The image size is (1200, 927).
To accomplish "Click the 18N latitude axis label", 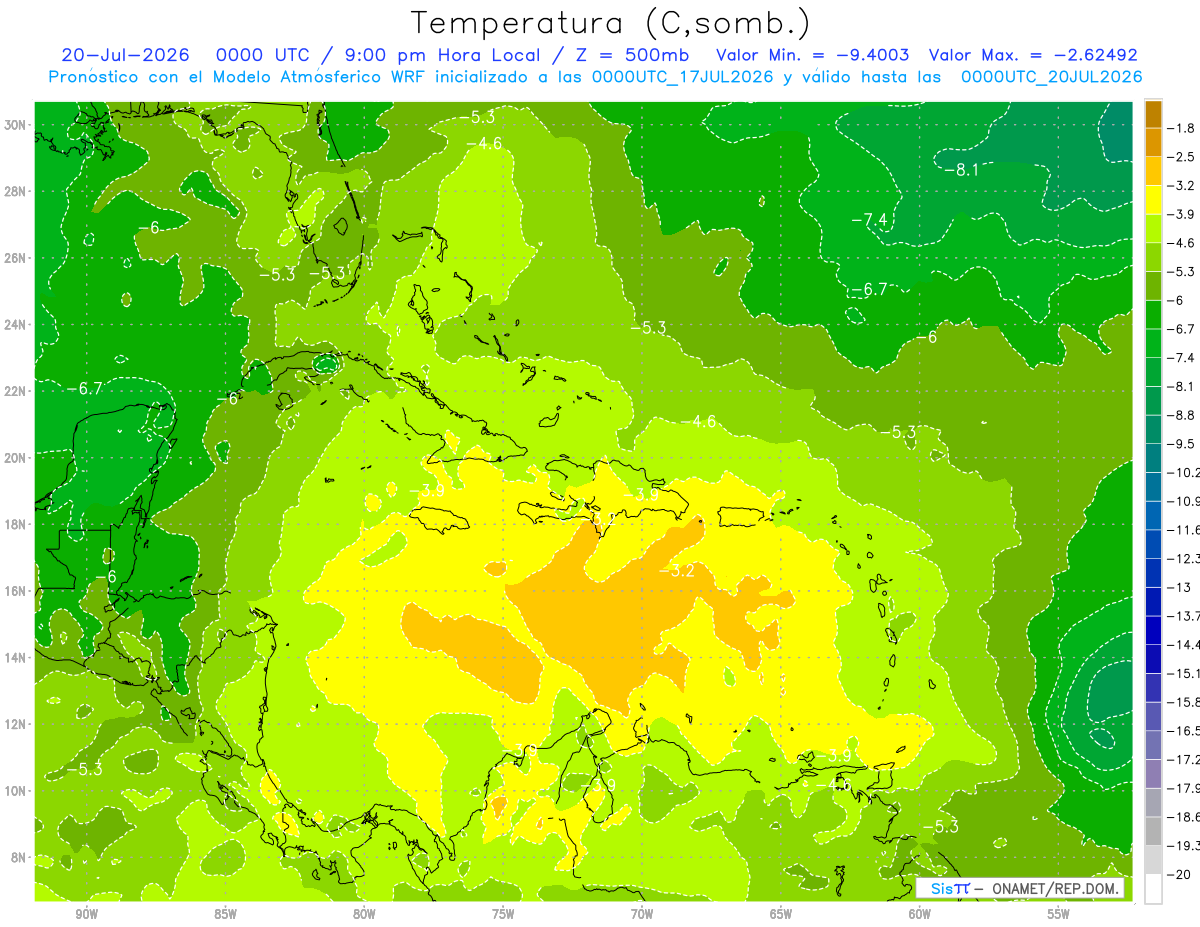I will [17, 525].
